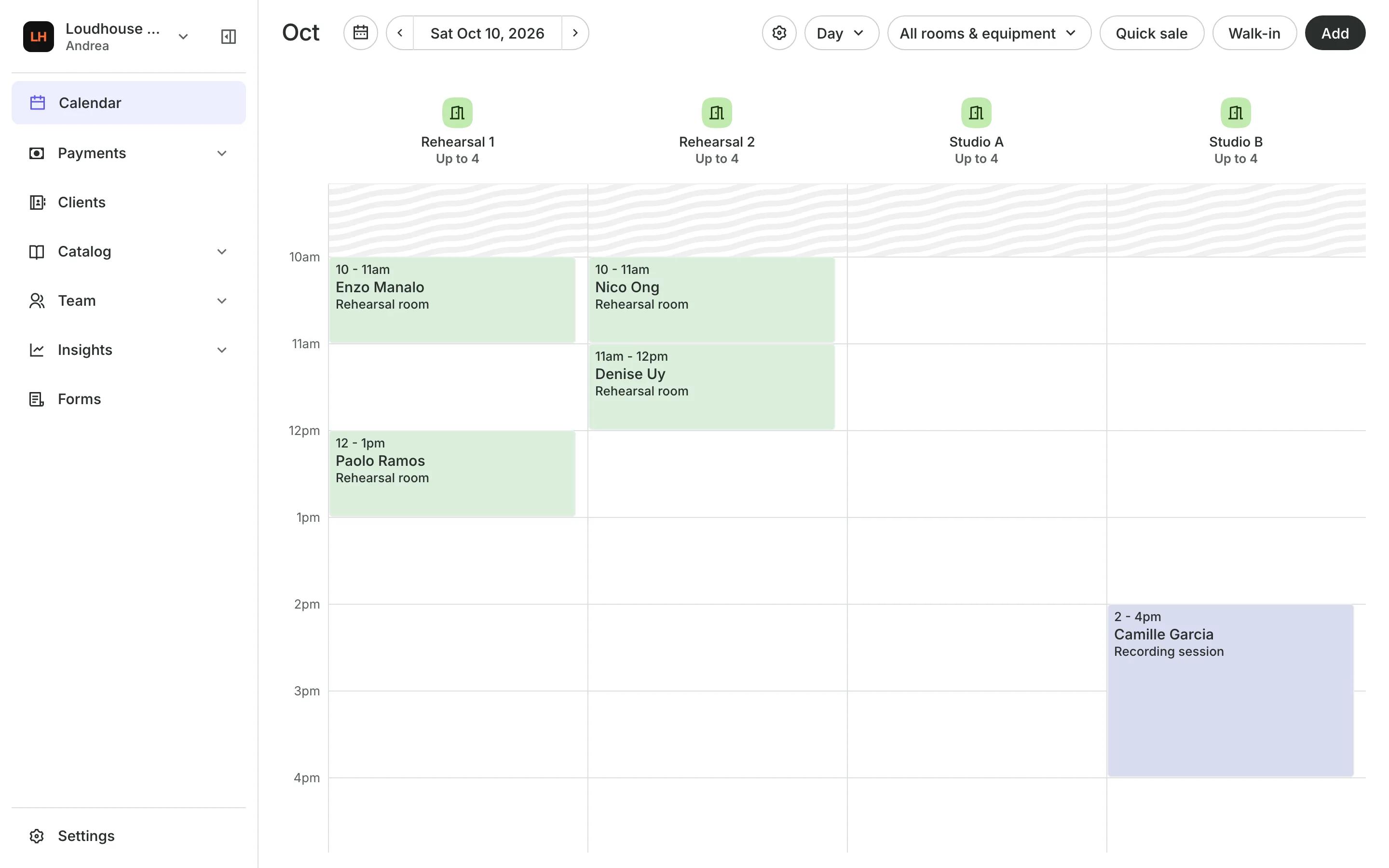
Task: Click the Settings gear in sidebar
Action: 37,836
